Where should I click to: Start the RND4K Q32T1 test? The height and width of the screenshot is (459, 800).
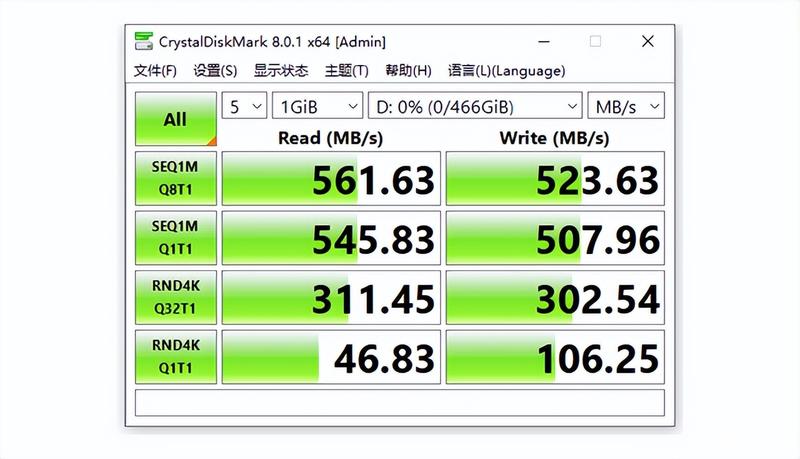coord(176,297)
